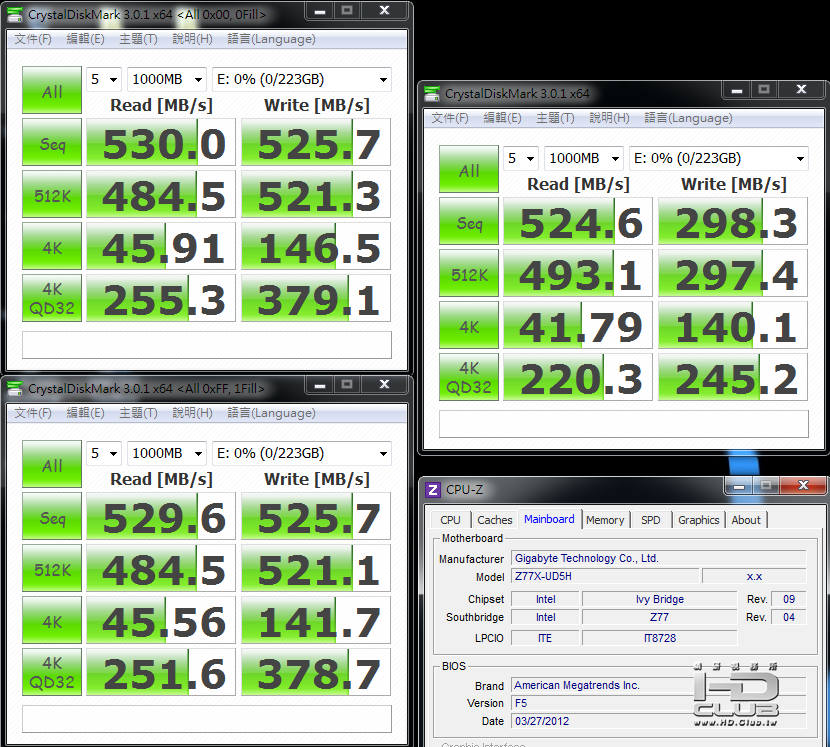This screenshot has width=830, height=747.
Task: Open 編輯(E) menu in 1Fill window
Action: [85, 412]
